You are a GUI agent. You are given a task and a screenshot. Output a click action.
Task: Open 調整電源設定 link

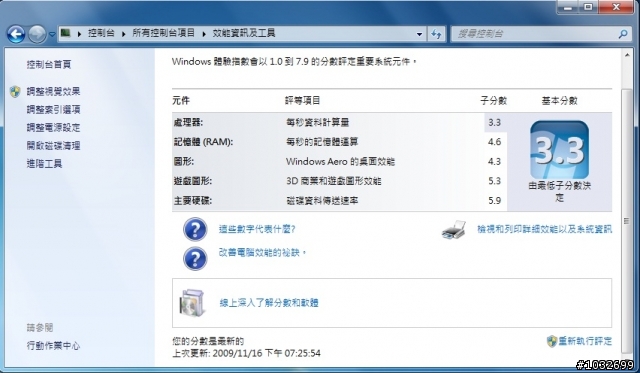click(53, 127)
